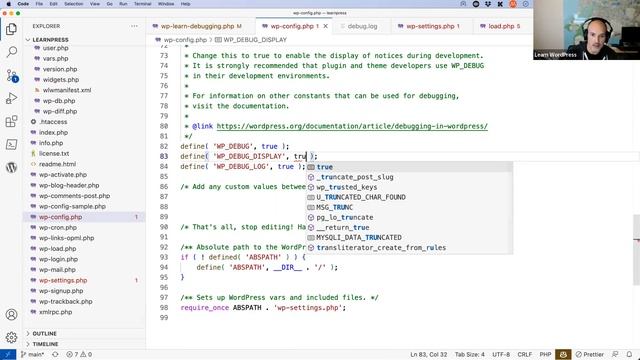Image resolution: width=640 pixels, height=360 pixels.
Task: Open the Extensions view icon
Action: pos(11,121)
